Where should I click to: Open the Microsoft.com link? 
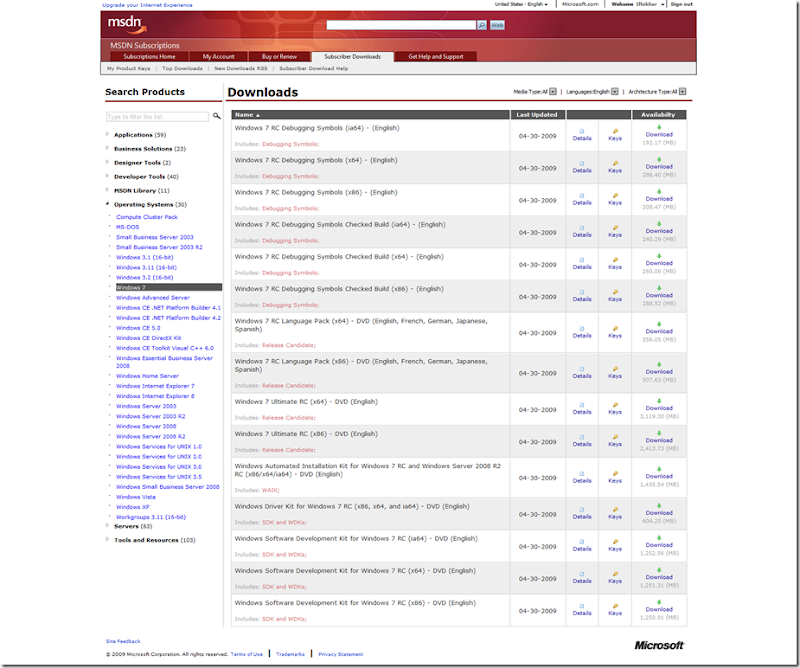tap(580, 4)
